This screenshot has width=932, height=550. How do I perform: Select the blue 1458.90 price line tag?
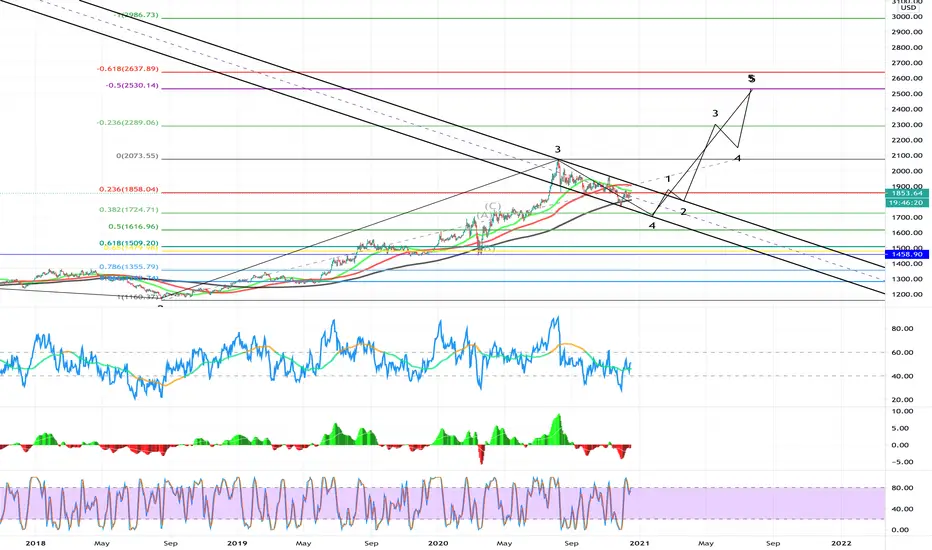tap(906, 254)
